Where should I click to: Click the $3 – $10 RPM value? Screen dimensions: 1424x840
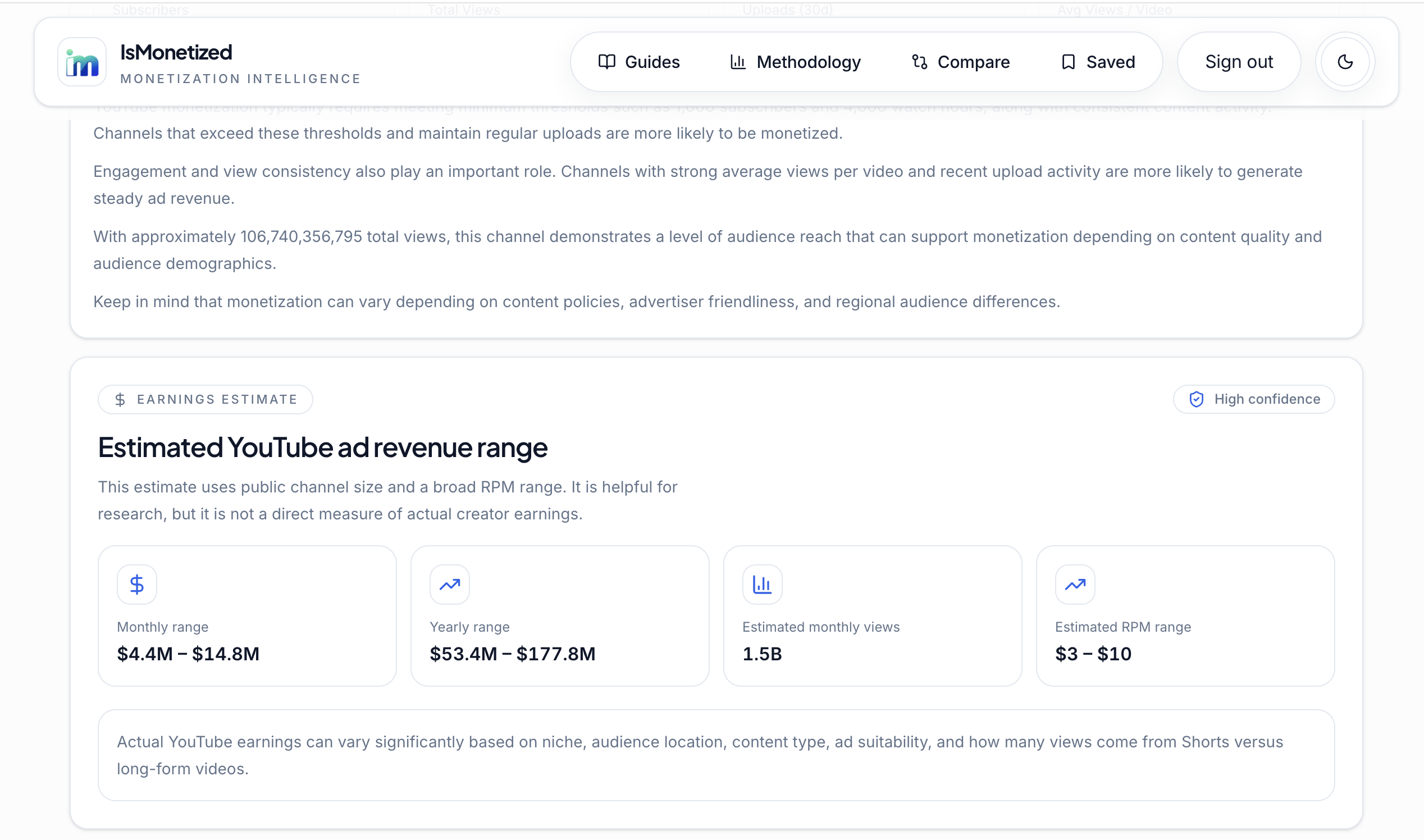pyautogui.click(x=1093, y=654)
